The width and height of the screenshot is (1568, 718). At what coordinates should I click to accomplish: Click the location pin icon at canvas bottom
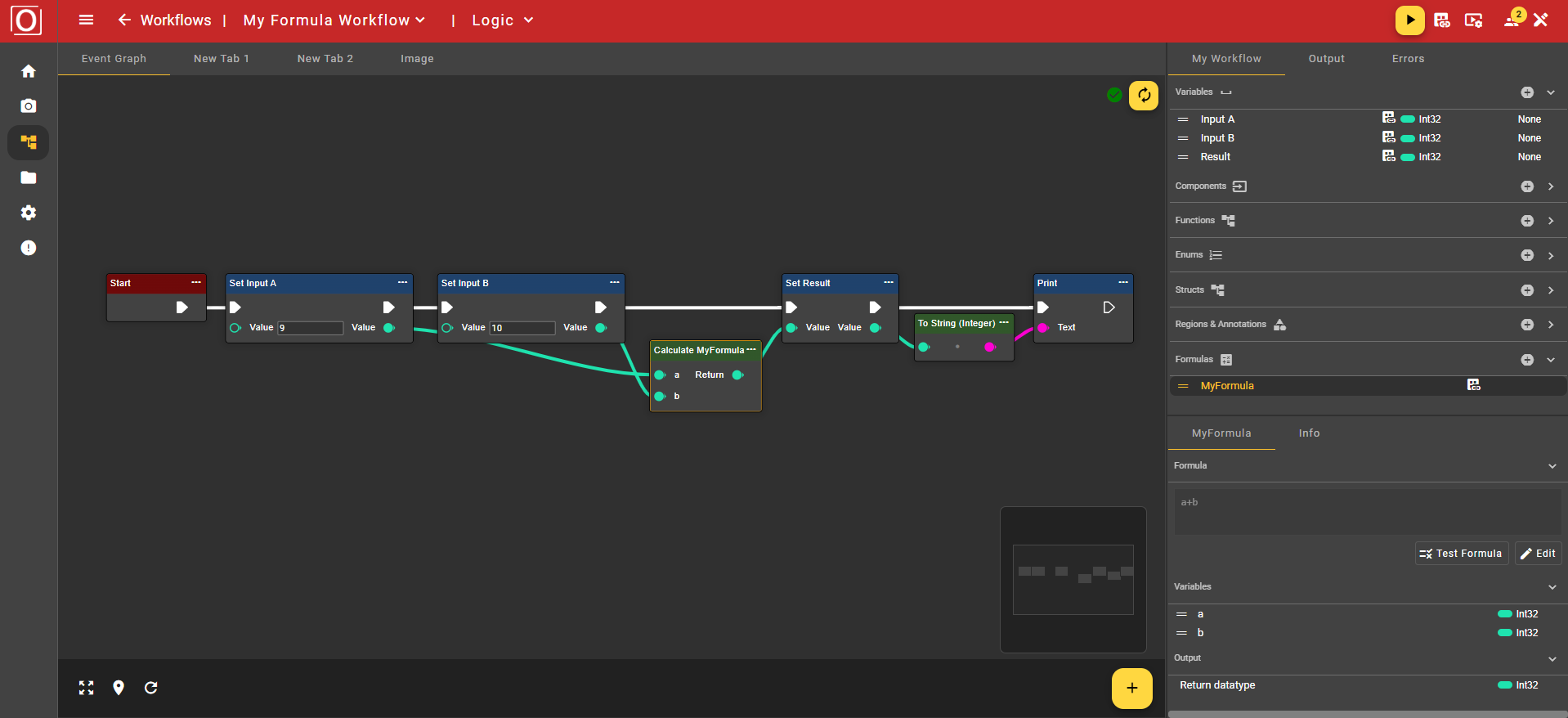[x=119, y=688]
